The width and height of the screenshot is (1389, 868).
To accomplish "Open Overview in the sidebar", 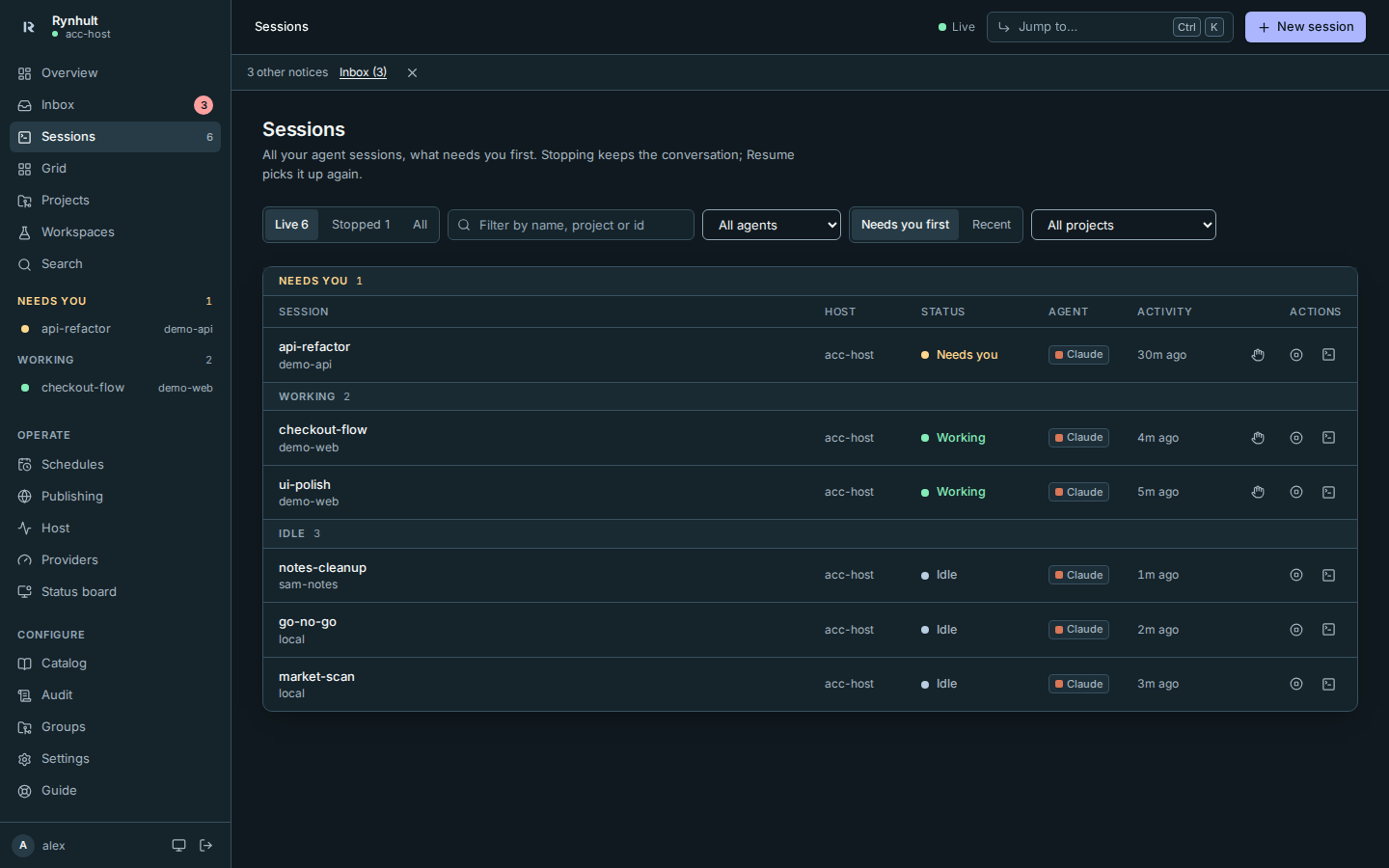I will (x=115, y=73).
